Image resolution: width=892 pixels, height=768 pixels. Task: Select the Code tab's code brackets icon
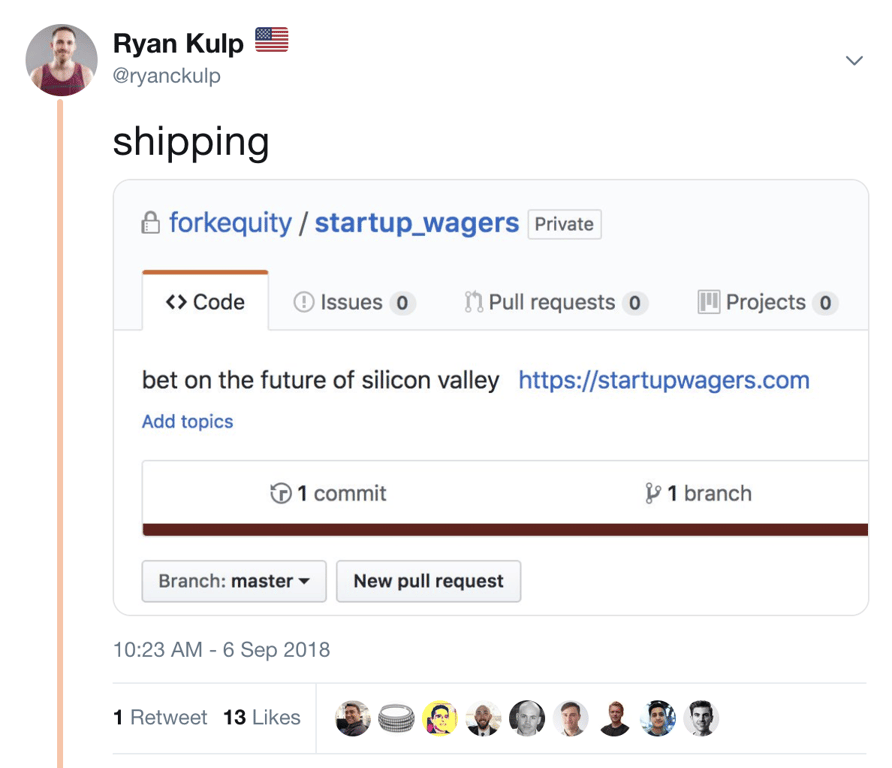click(178, 301)
